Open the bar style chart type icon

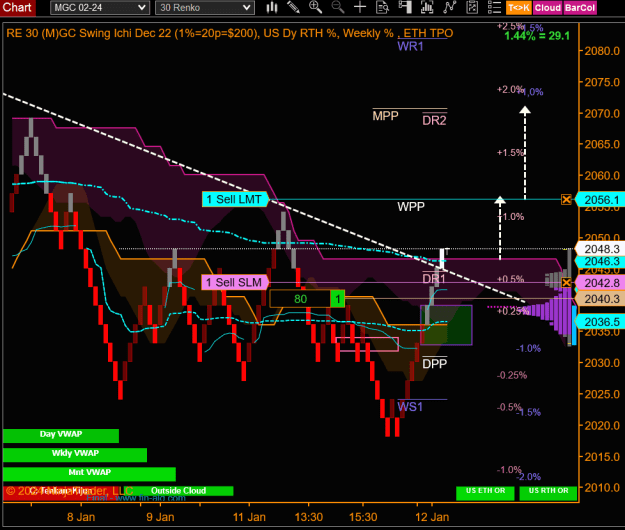pos(272,7)
